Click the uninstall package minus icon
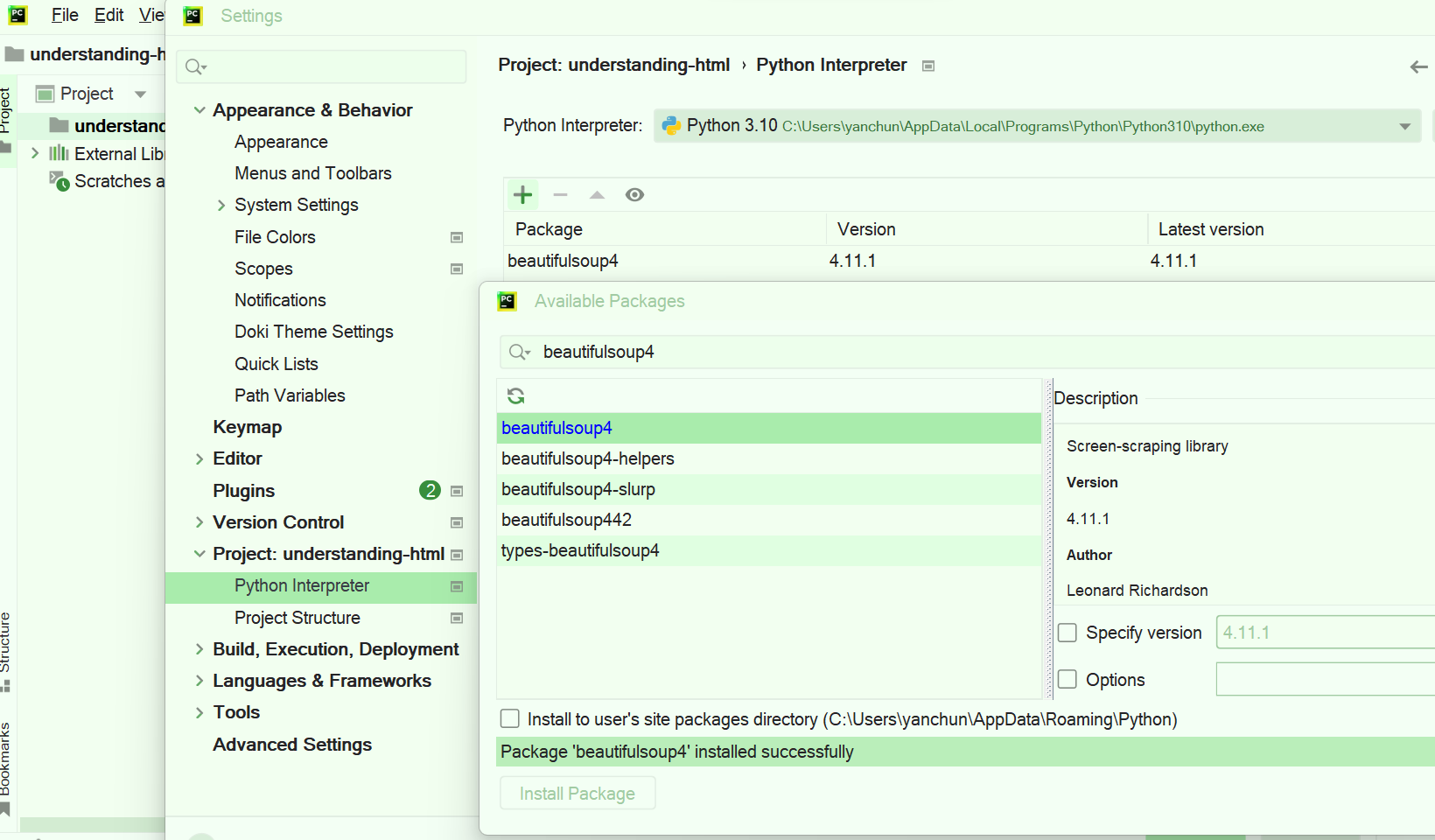1435x840 pixels. 560,194
